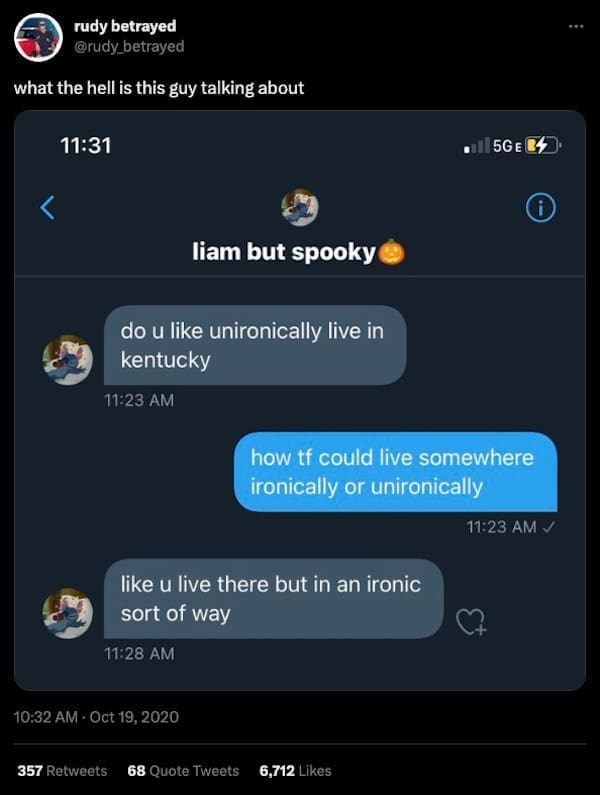Click the tweet timestamp Oct 19, 2020

[96, 716]
